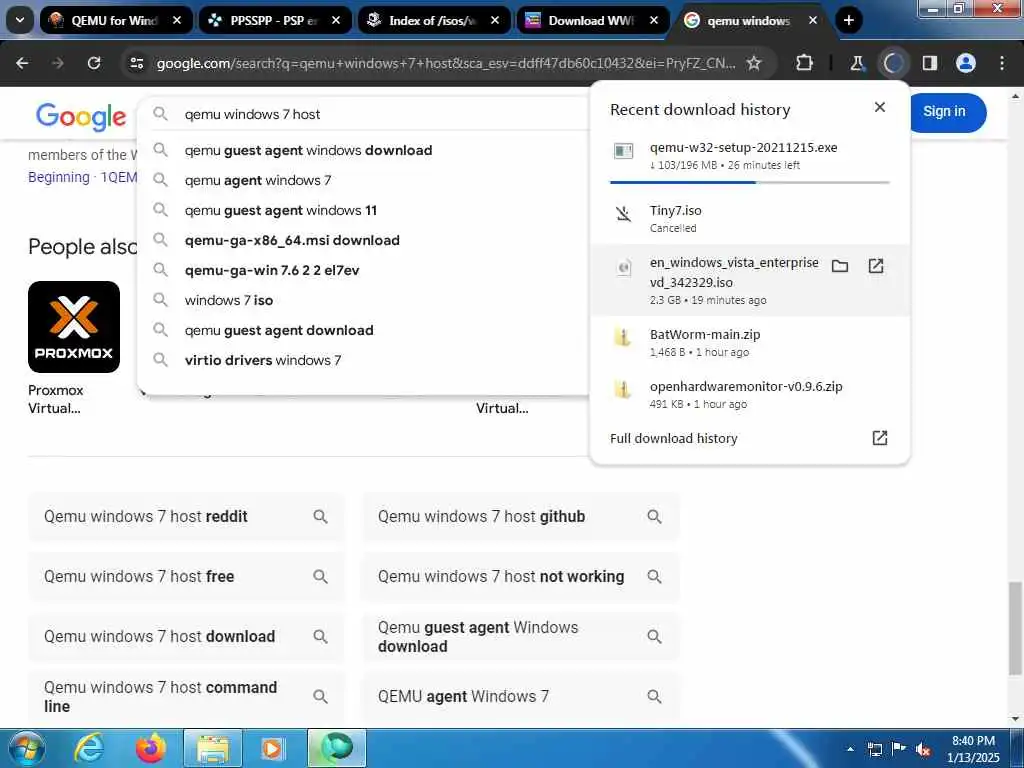Screen dimensions: 1024x768
Task: Go back to the previous page
Action: coord(22,63)
